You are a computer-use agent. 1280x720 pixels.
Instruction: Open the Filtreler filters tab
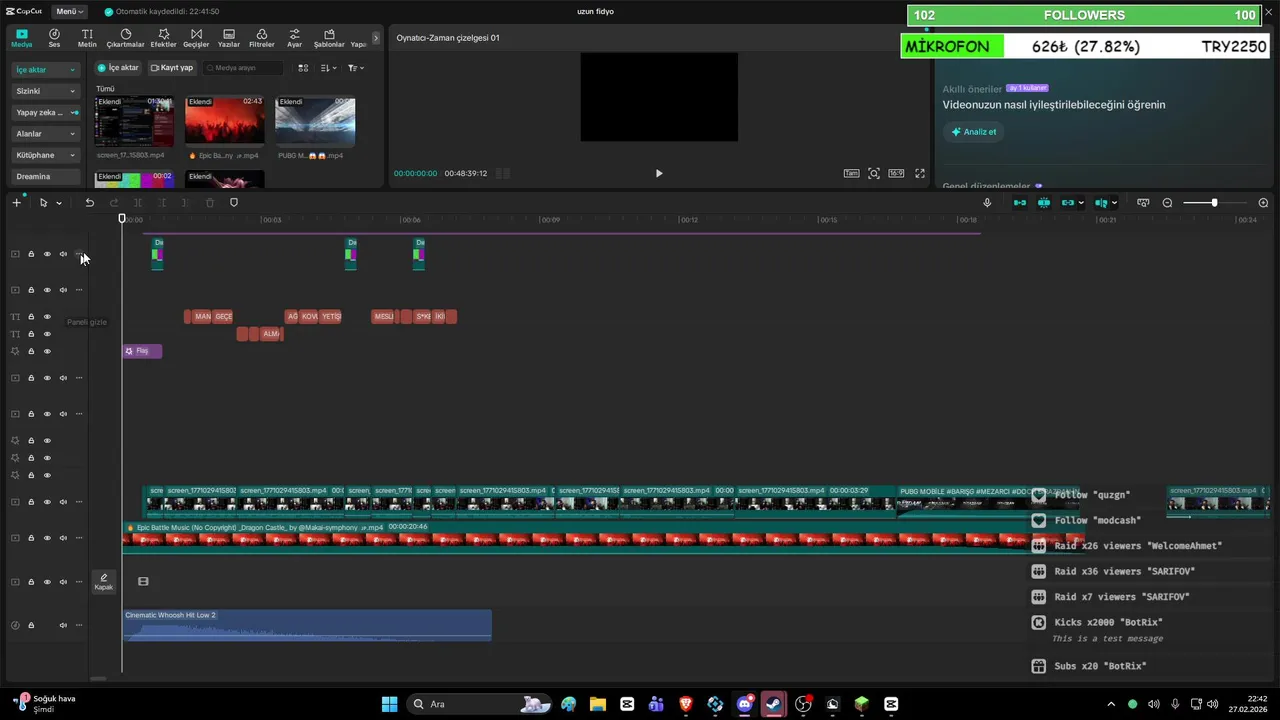tap(261, 38)
